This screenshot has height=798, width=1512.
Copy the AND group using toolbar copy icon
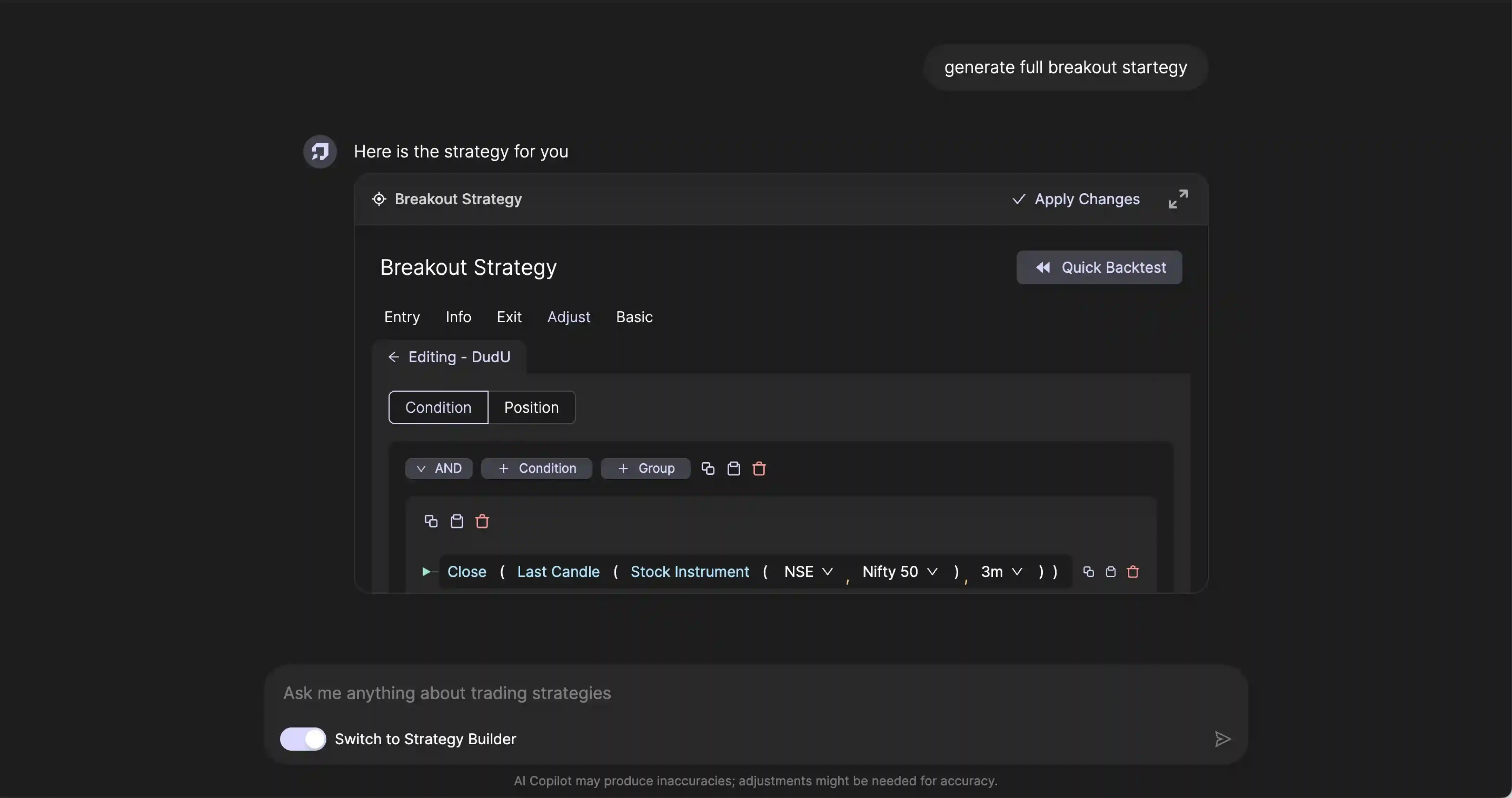tap(708, 468)
